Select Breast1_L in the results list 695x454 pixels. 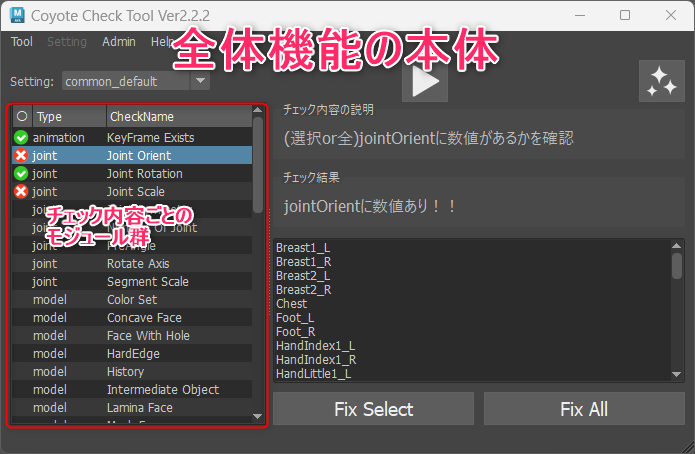(303, 248)
